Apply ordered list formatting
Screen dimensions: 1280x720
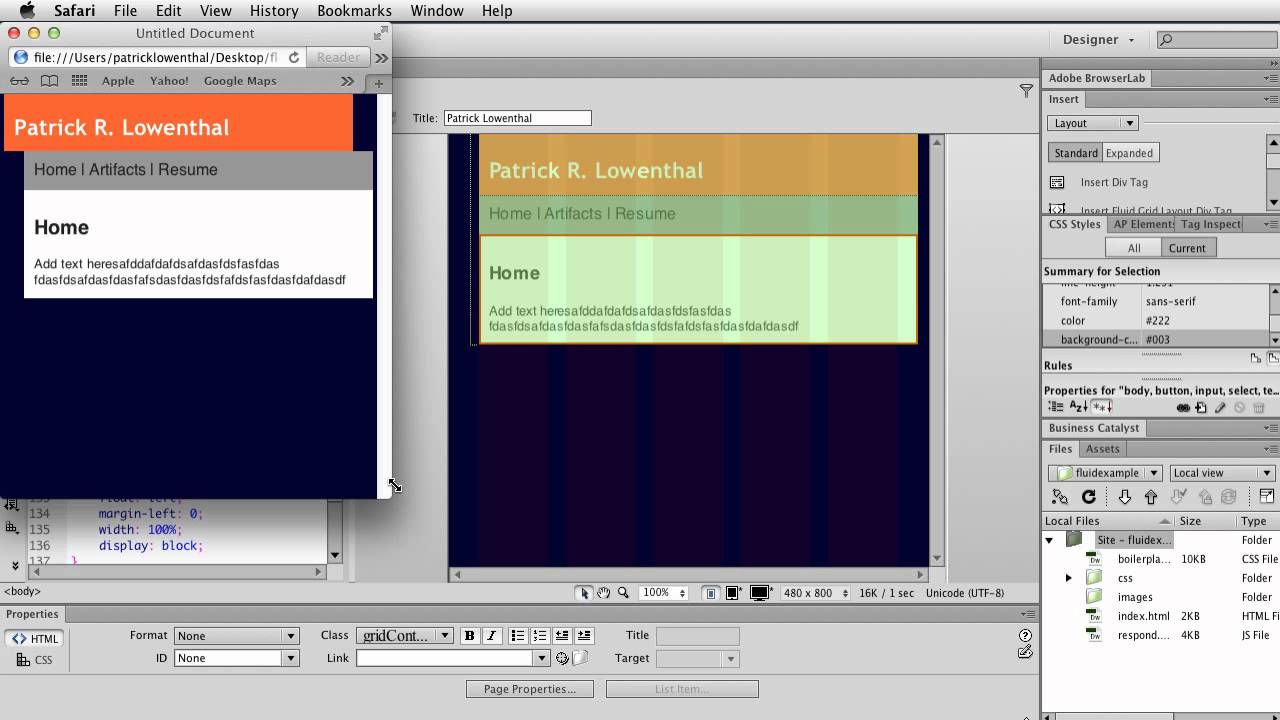(540, 636)
